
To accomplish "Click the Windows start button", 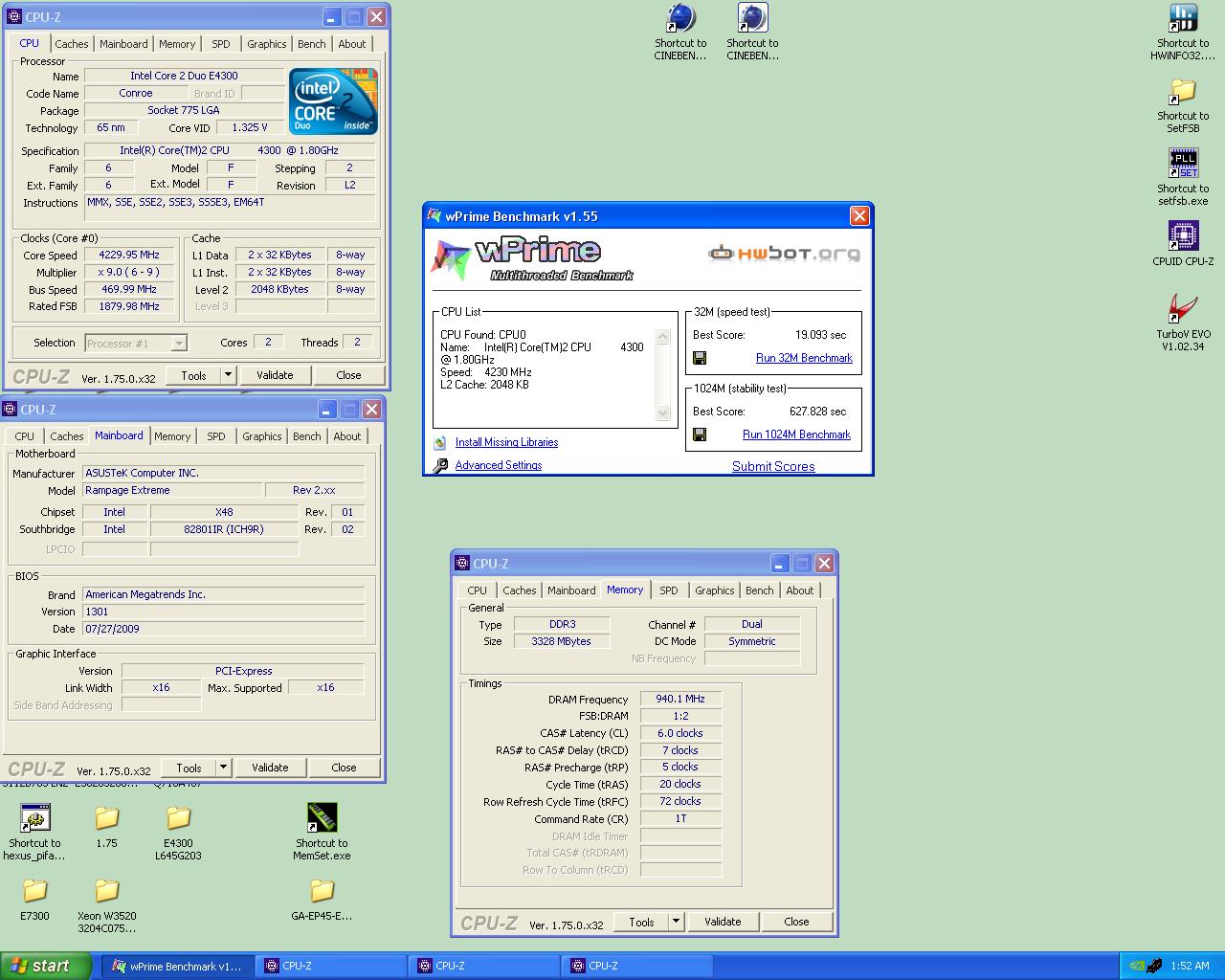I will (x=46, y=966).
